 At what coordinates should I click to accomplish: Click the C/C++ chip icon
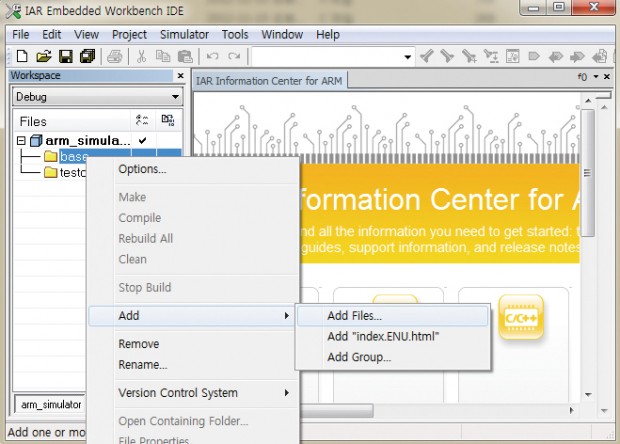tap(521, 317)
